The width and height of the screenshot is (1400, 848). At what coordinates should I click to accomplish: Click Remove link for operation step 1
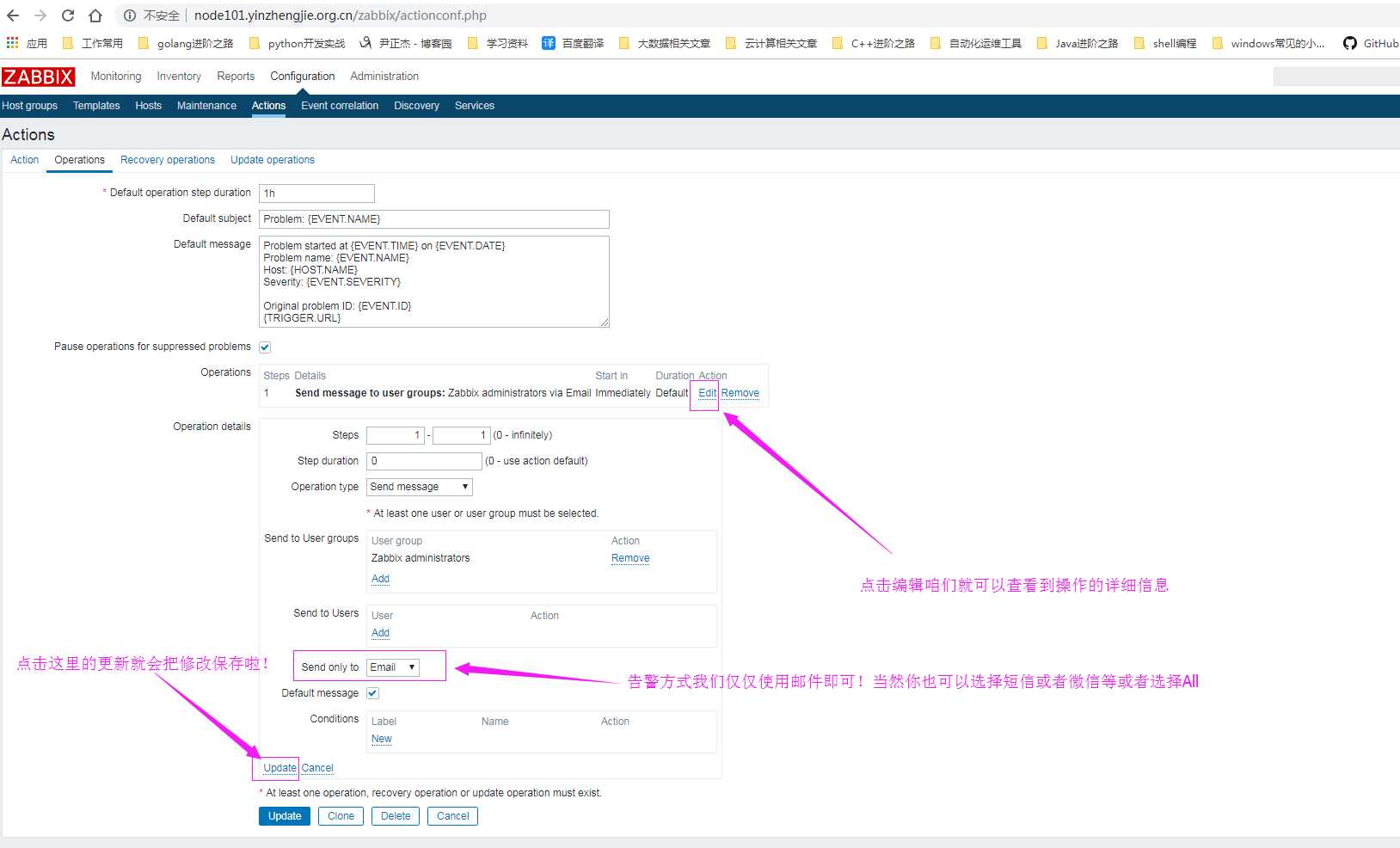(x=740, y=393)
